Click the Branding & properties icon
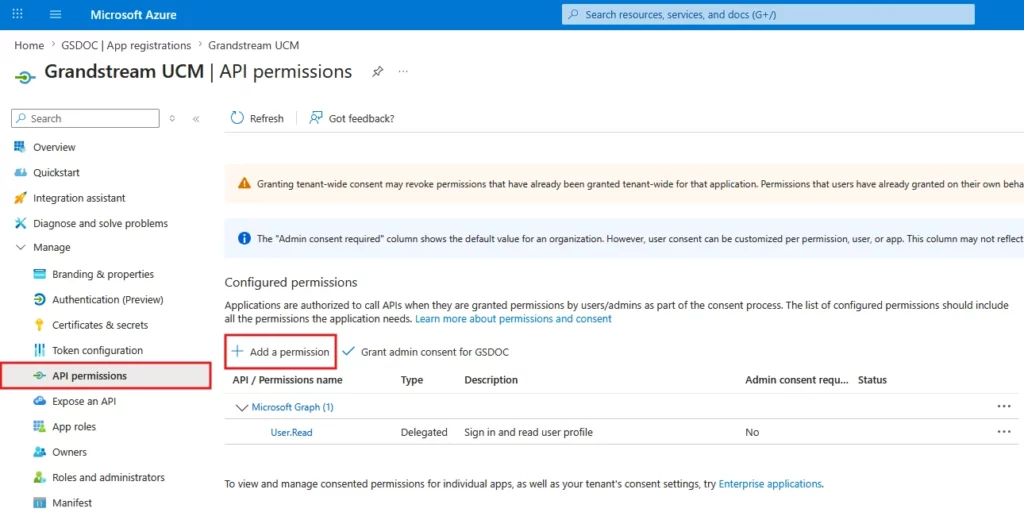Image resolution: width=1024 pixels, height=520 pixels. click(x=39, y=274)
